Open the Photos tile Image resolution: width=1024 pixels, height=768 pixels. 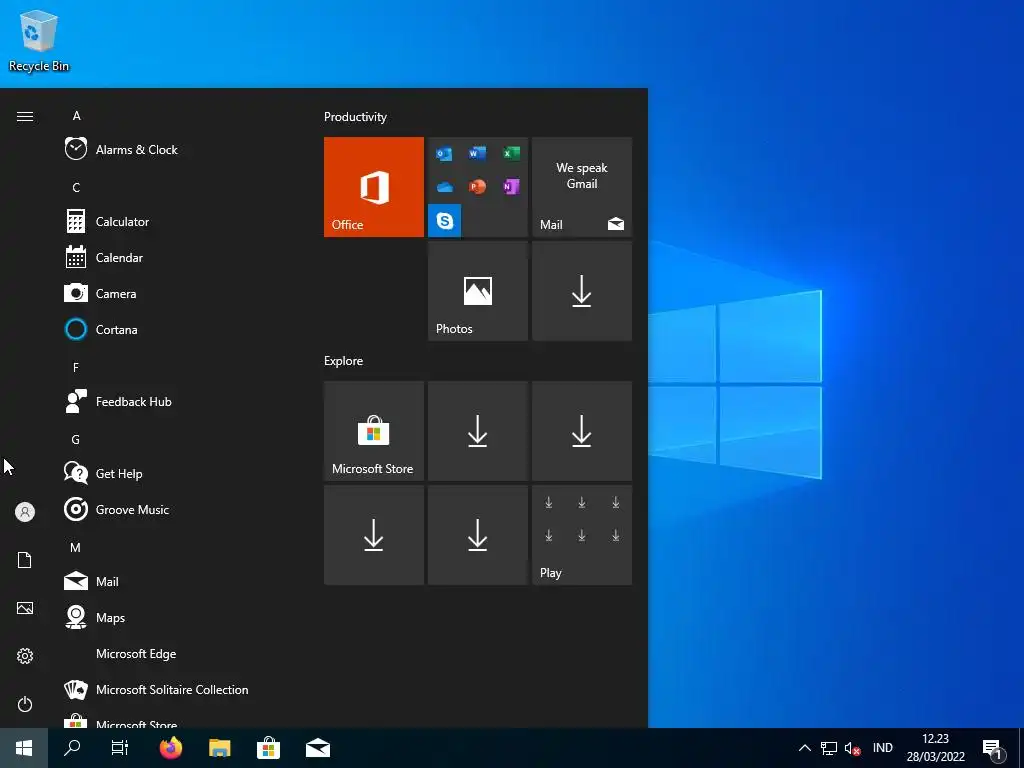click(477, 291)
